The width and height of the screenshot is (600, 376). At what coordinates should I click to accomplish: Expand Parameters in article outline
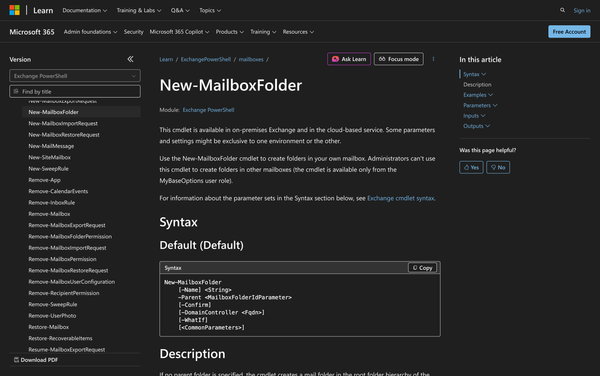tap(480, 105)
